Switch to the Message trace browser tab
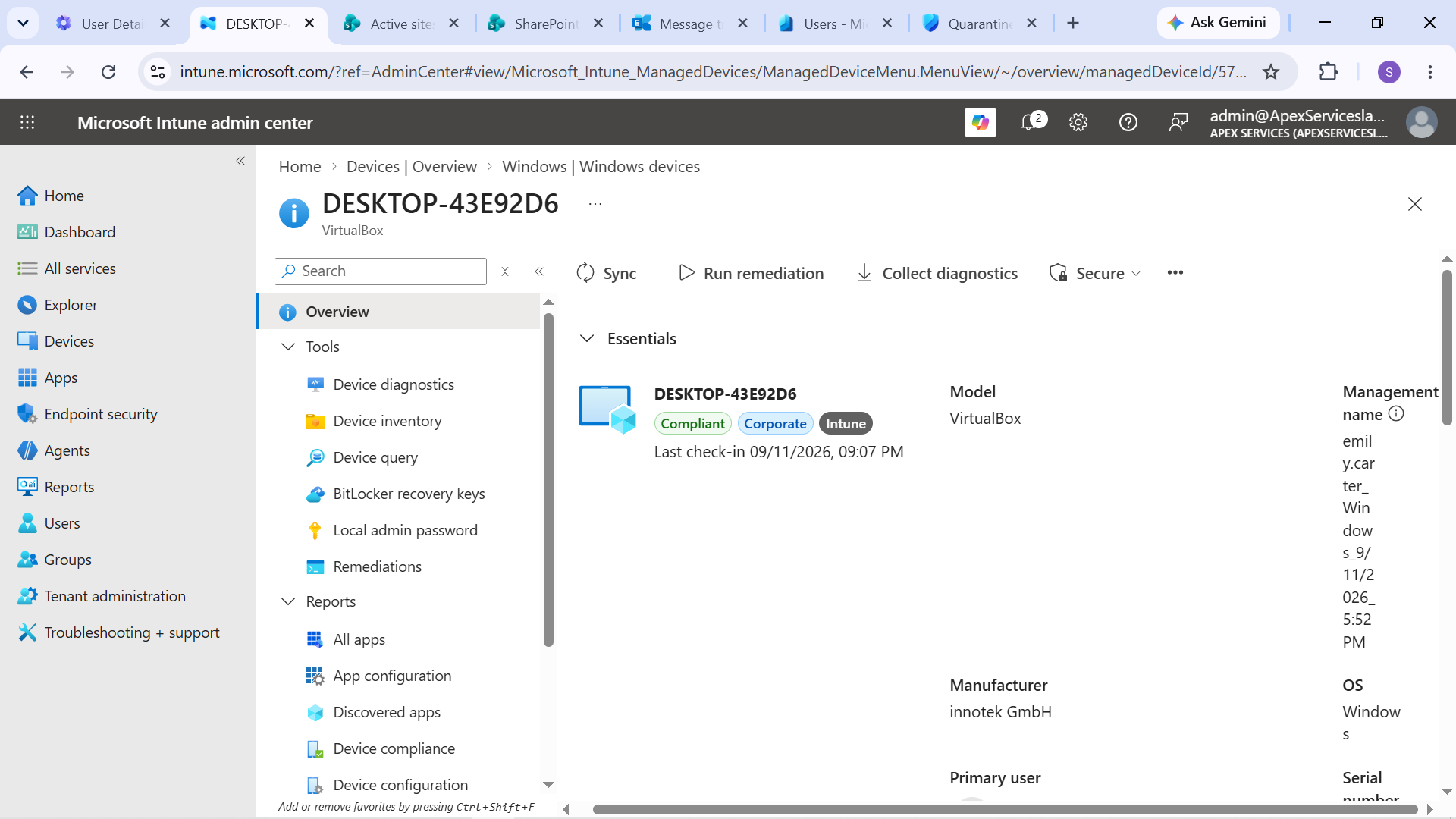This screenshot has width=1456, height=819. click(x=689, y=24)
